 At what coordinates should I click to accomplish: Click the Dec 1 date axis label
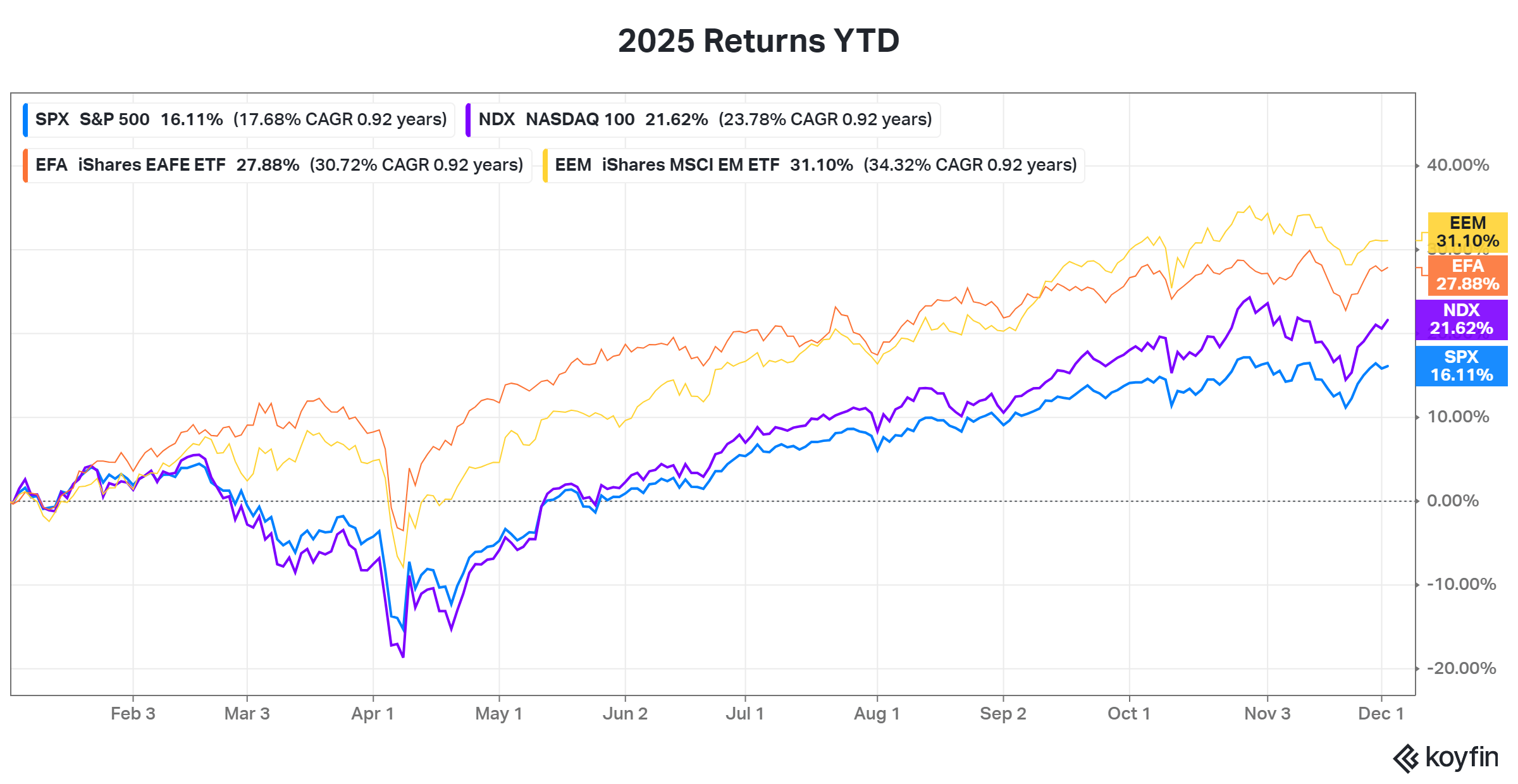click(x=1381, y=714)
